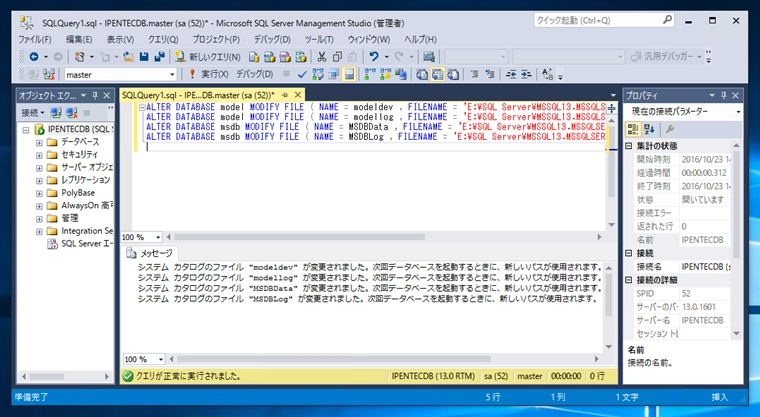Image resolution: width=760 pixels, height=417 pixels.
Task: Save the query with the floppy disk icon
Action: pyautogui.click(x=144, y=57)
